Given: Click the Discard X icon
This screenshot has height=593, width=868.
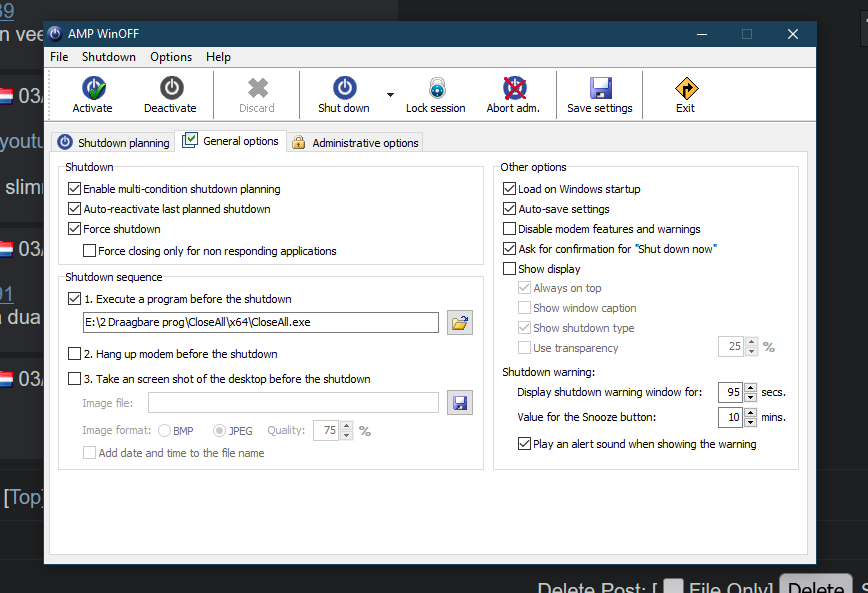Looking at the screenshot, I should (257, 88).
